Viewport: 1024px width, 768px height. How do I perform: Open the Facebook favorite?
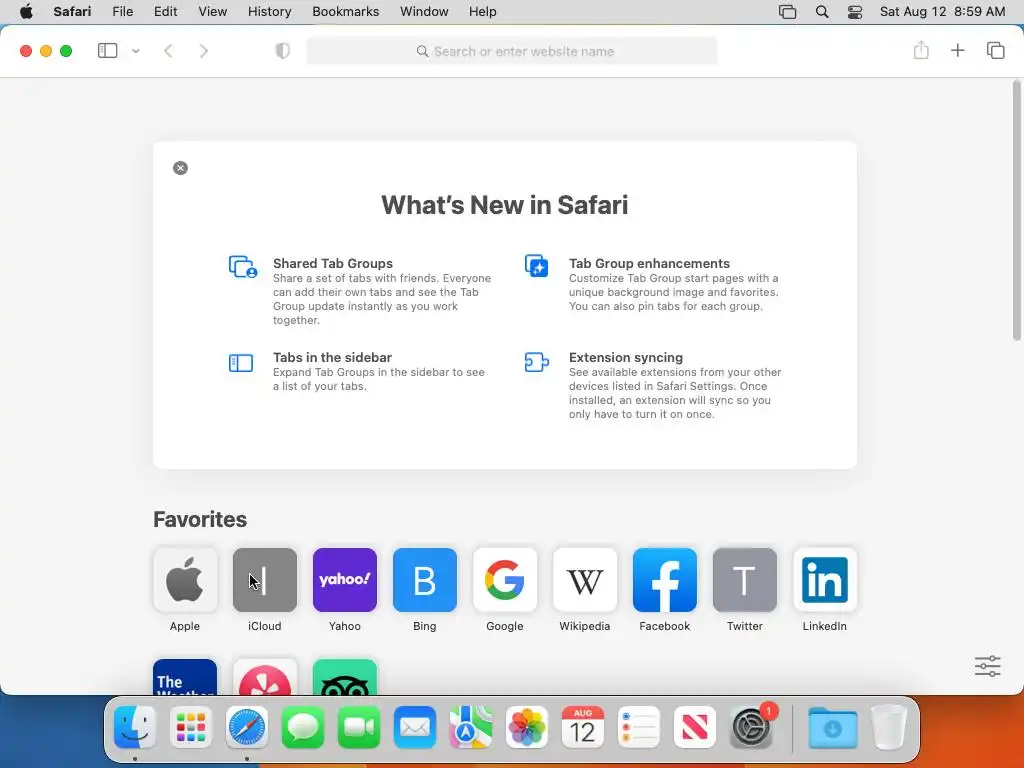pos(665,580)
